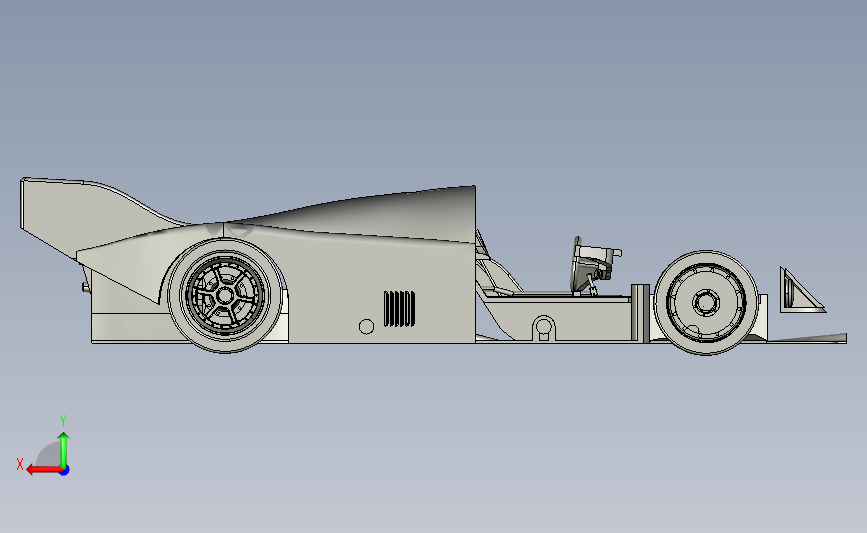Click the "X" axis label
The image size is (867, 533).
pos(20,464)
